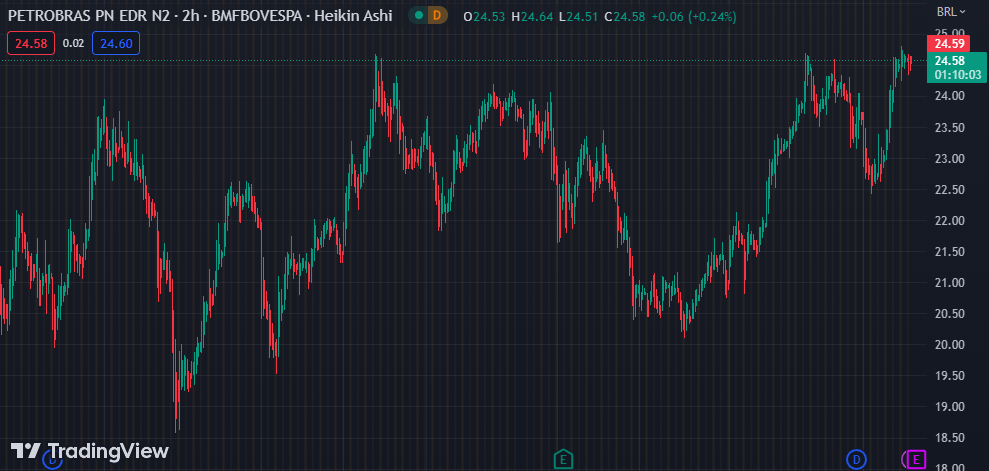Image resolution: width=989 pixels, height=471 pixels.
Task: Click the +0.06 (+0.24%) change value
Action: click(694, 17)
